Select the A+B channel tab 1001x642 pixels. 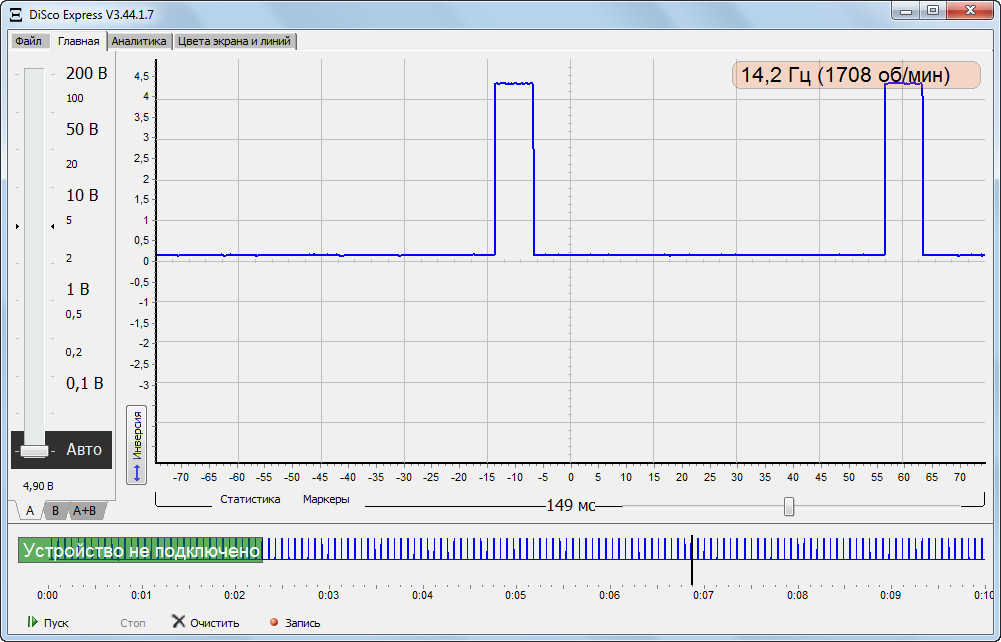coord(84,511)
